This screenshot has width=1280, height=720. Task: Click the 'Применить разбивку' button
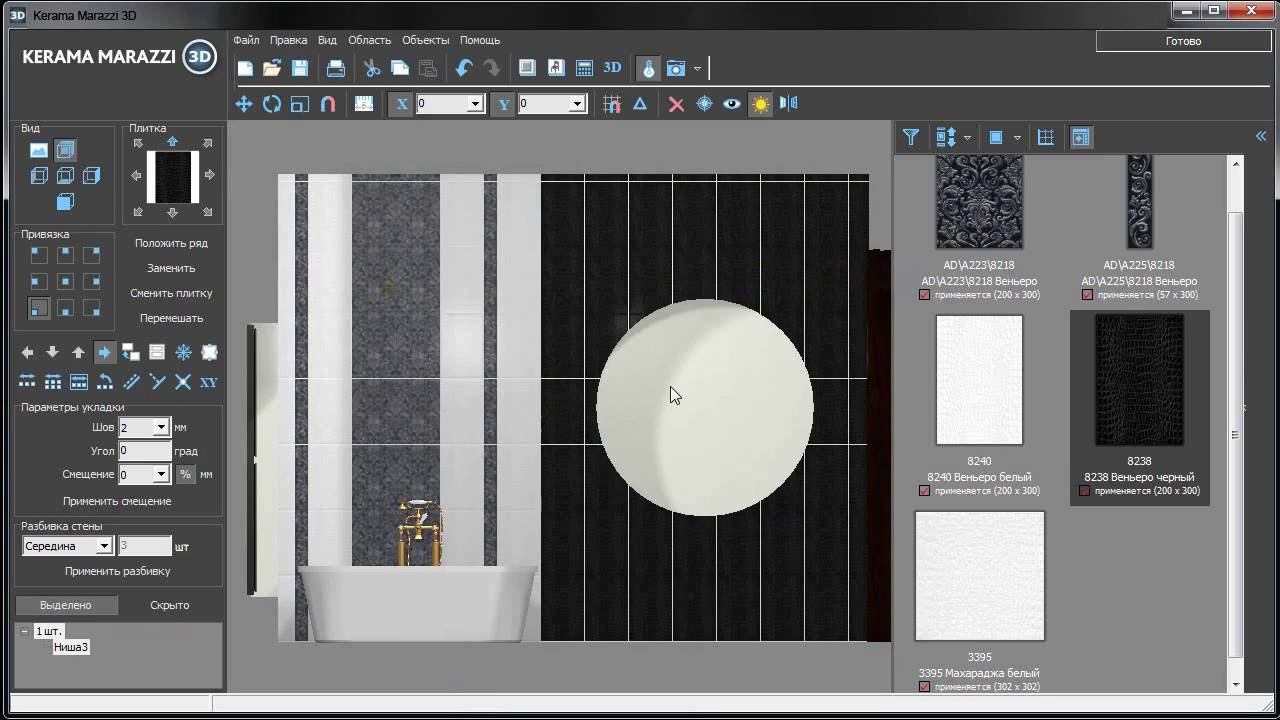coord(117,571)
